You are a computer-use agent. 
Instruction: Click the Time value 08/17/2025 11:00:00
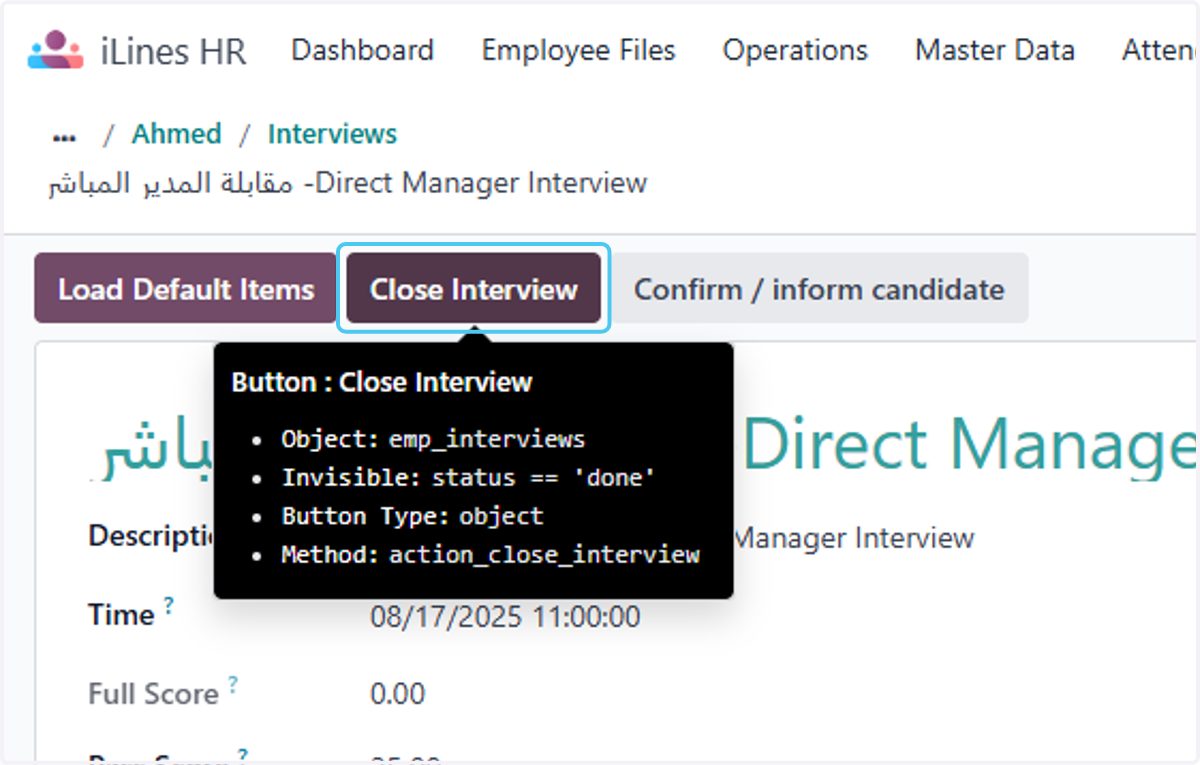(505, 616)
